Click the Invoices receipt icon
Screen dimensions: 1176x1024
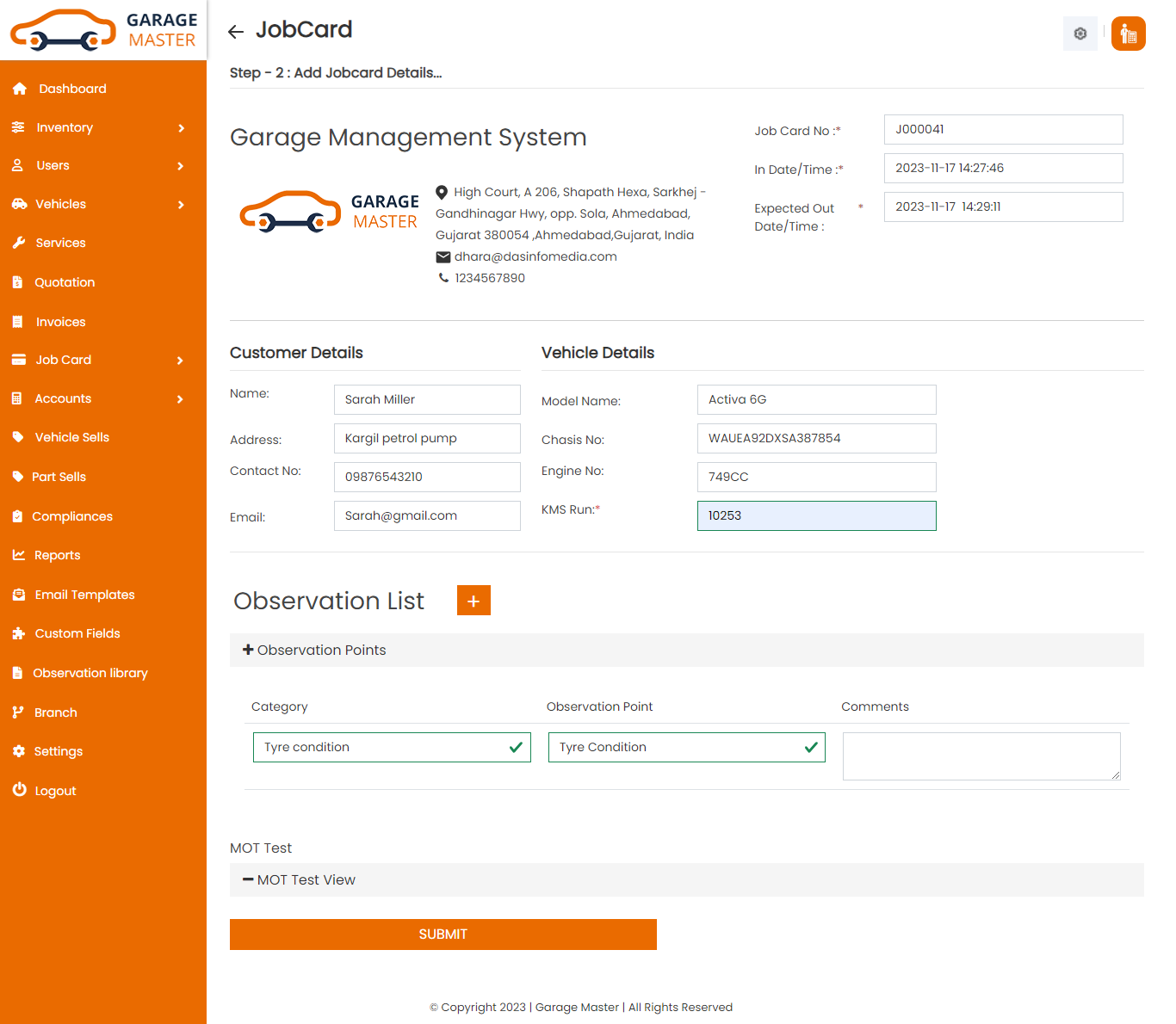click(17, 322)
